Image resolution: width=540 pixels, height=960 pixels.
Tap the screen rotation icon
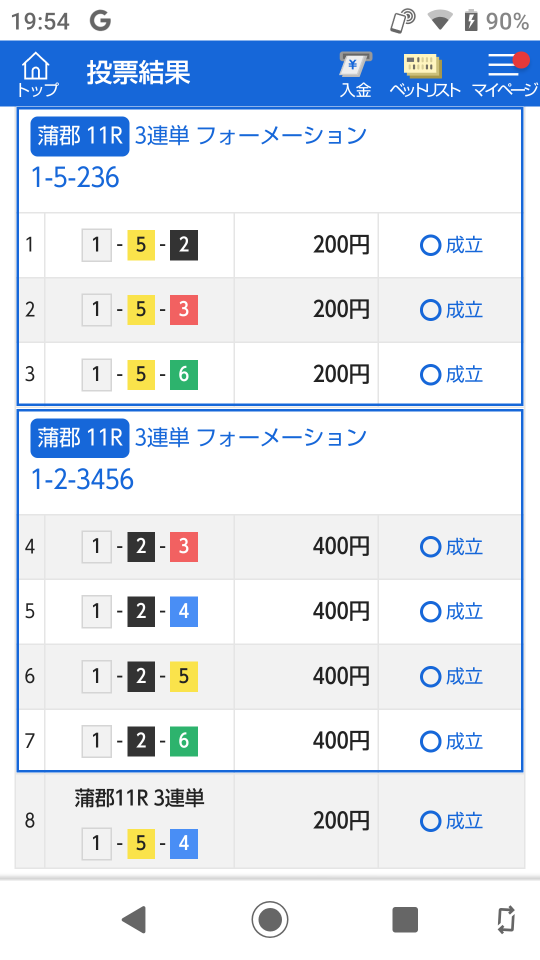tap(506, 920)
